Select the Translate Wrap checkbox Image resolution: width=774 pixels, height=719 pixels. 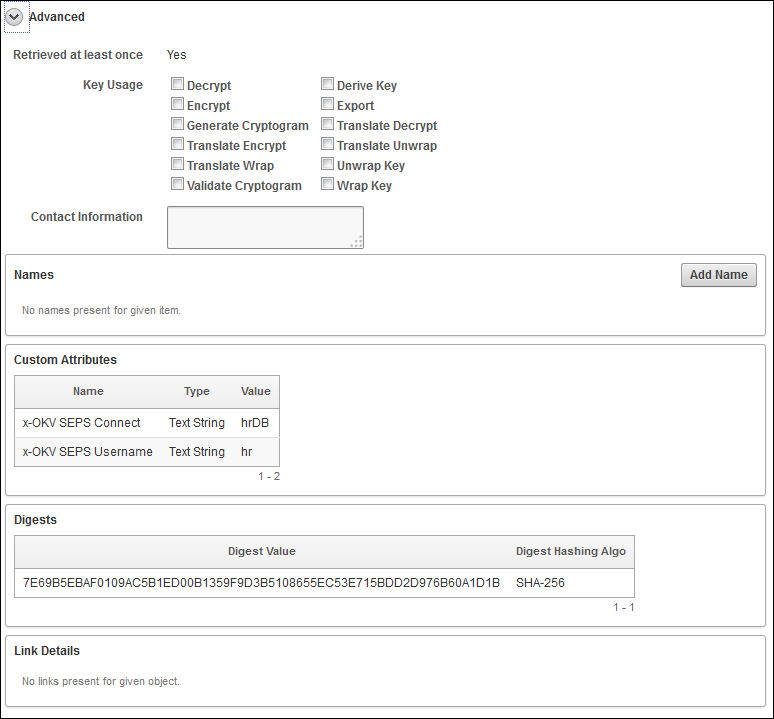pos(177,164)
